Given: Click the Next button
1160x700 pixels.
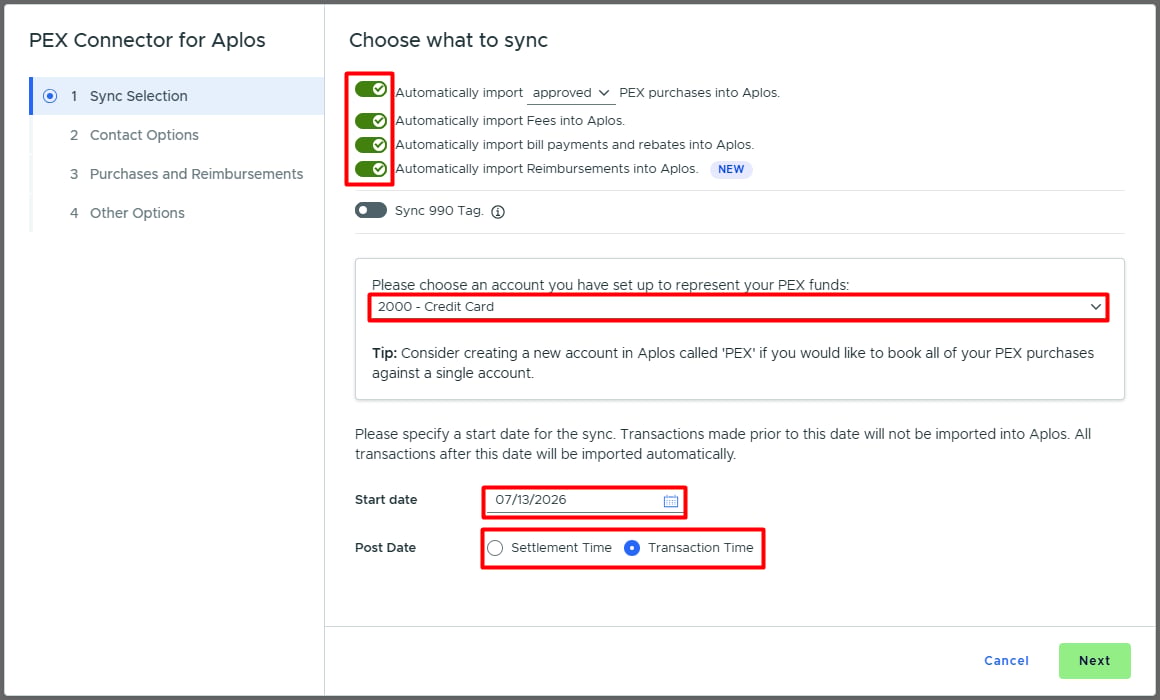Looking at the screenshot, I should 1094,661.
